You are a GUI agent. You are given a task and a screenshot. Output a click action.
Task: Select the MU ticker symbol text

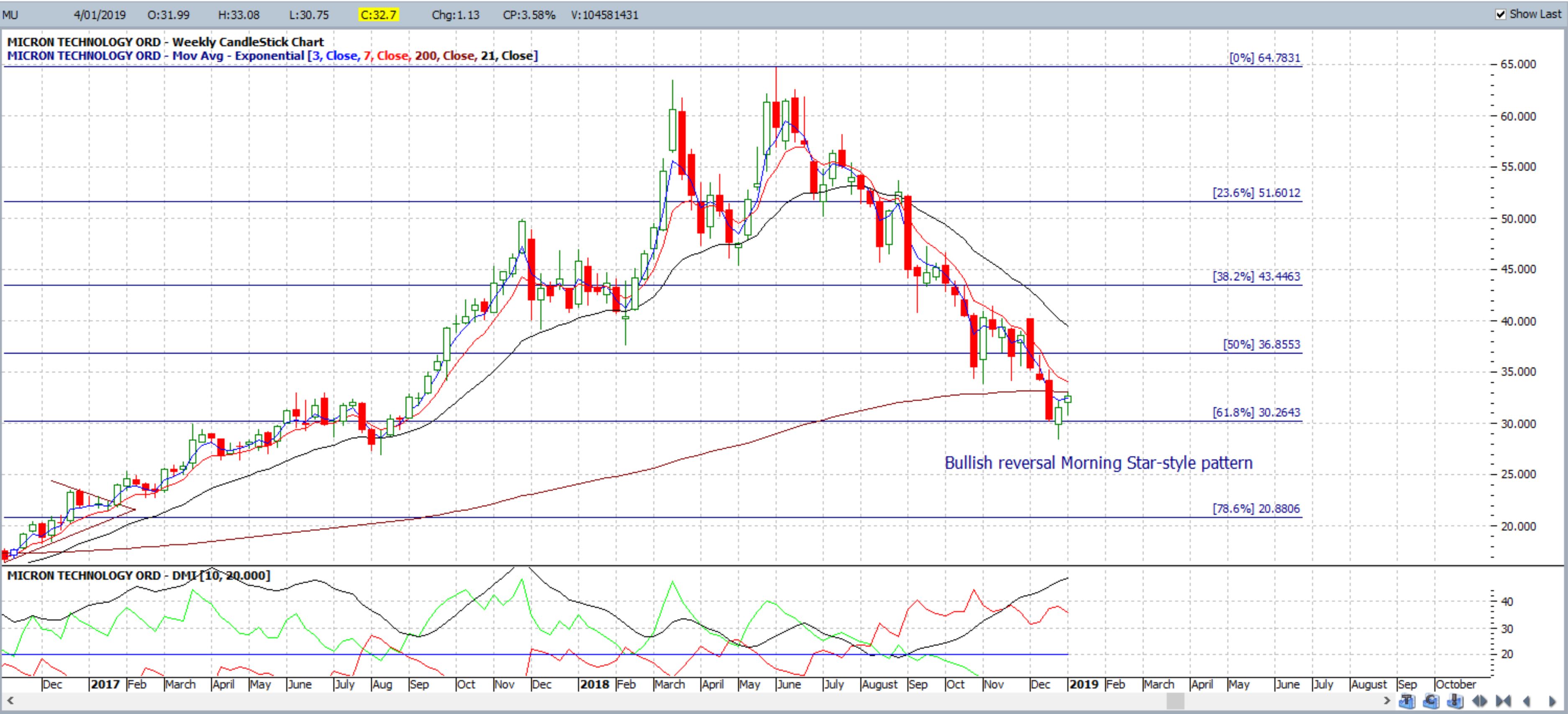pyautogui.click(x=10, y=15)
